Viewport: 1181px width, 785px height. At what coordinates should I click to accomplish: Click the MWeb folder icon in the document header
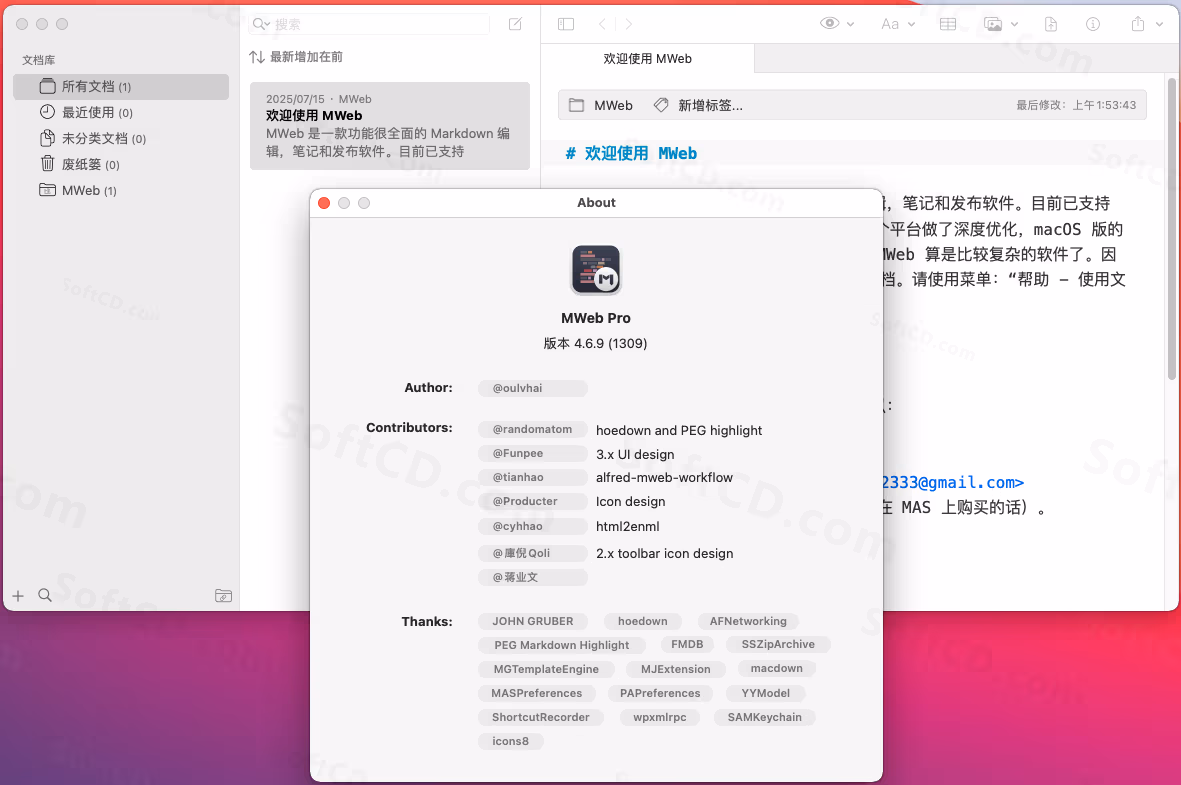click(x=576, y=105)
